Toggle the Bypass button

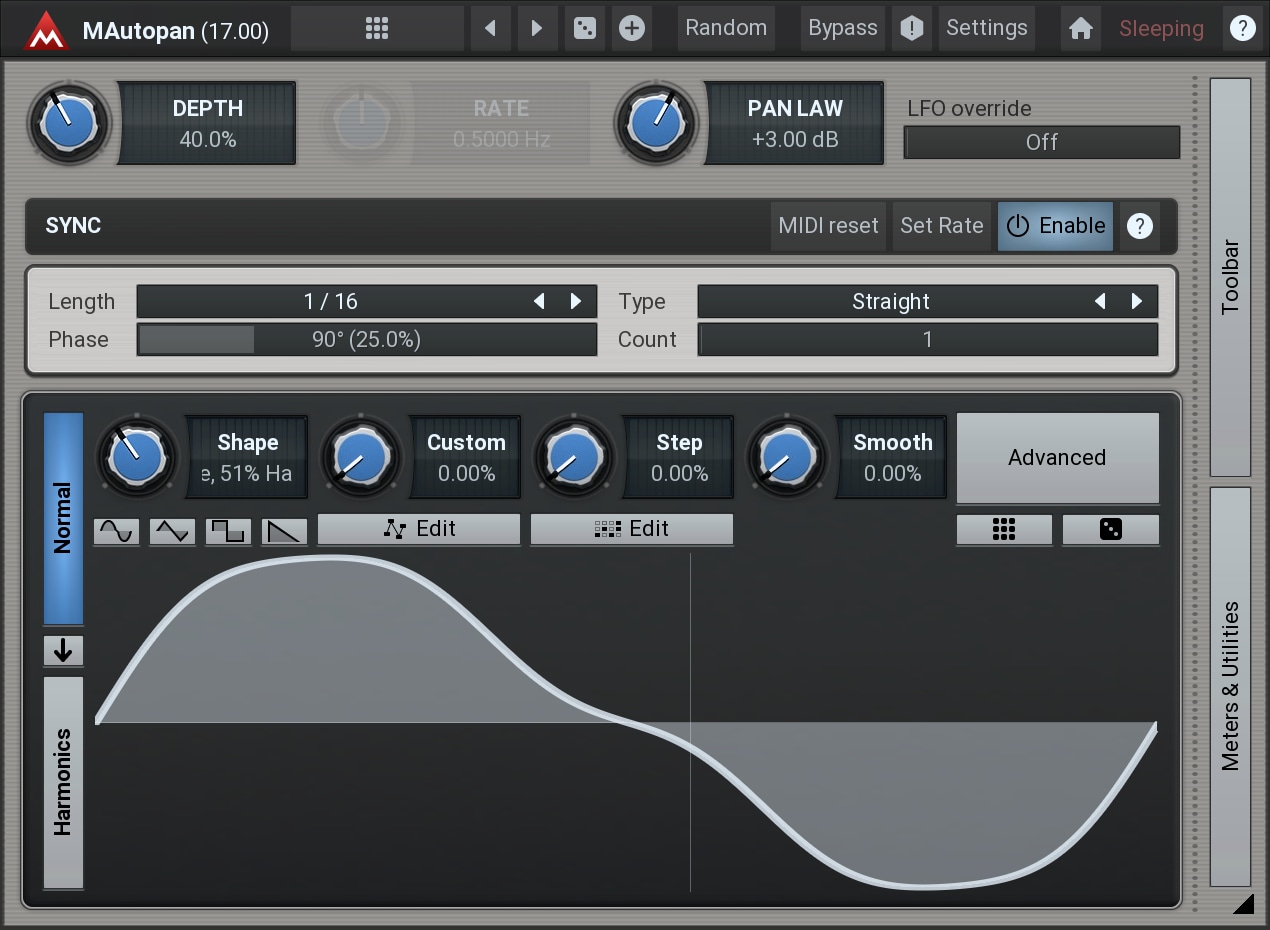(x=842, y=28)
